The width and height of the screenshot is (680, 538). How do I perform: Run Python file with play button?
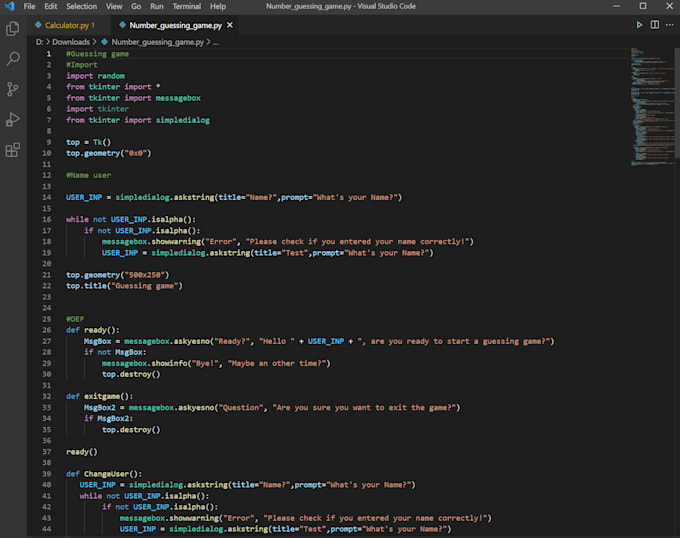click(x=639, y=25)
